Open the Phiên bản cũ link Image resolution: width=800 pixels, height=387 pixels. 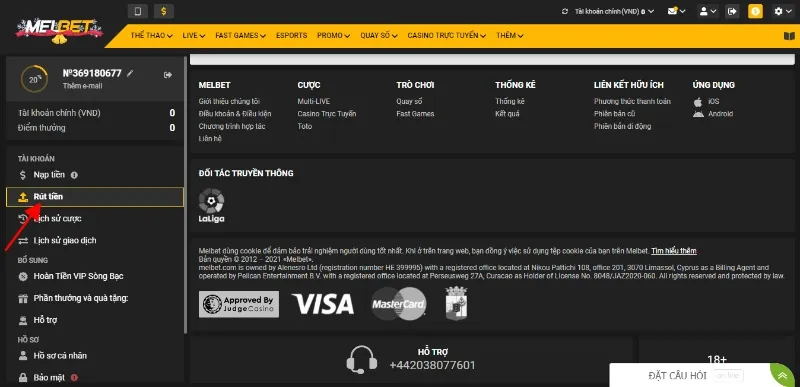[614, 114]
